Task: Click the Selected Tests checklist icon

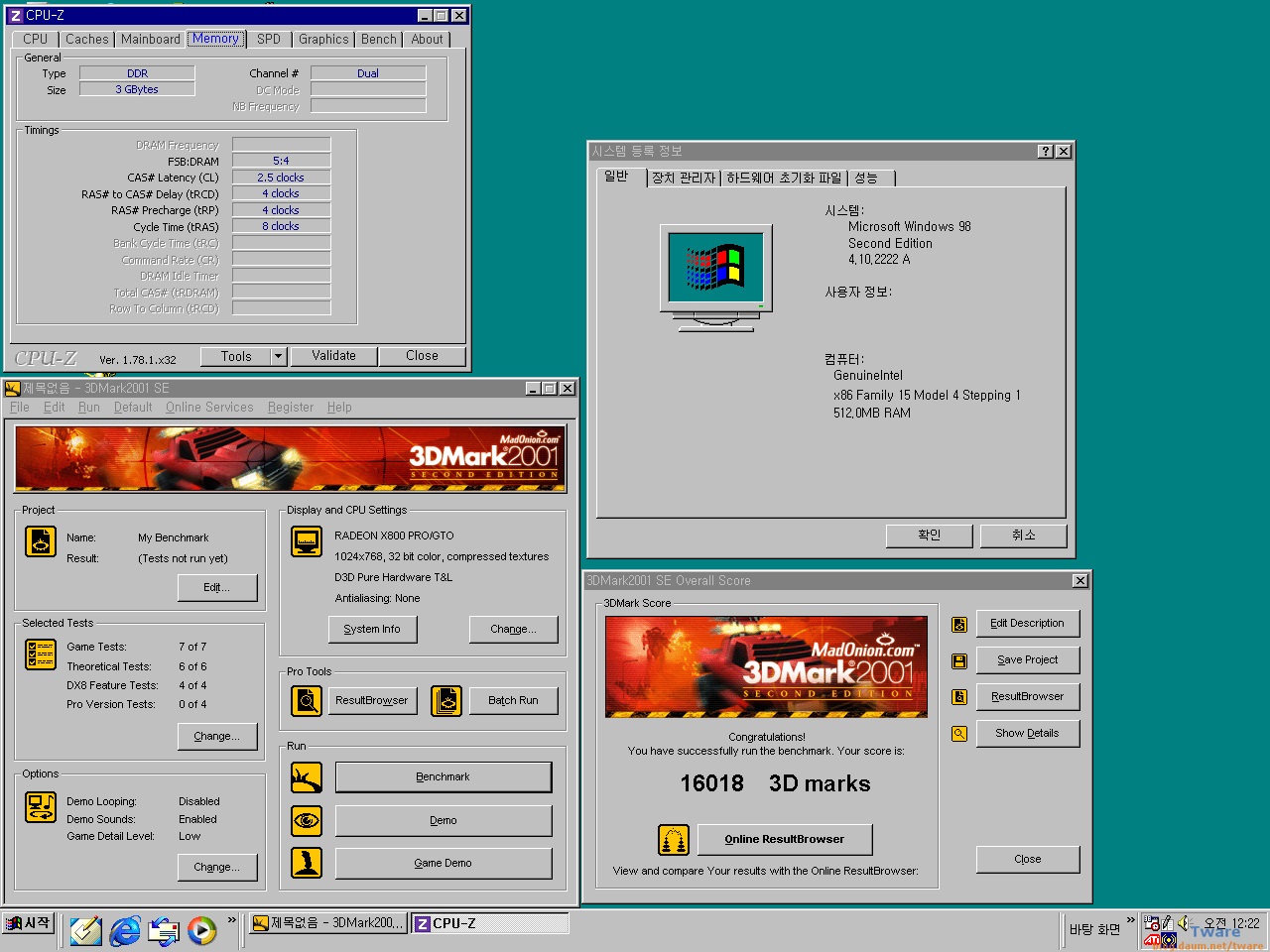Action: pyautogui.click(x=41, y=654)
